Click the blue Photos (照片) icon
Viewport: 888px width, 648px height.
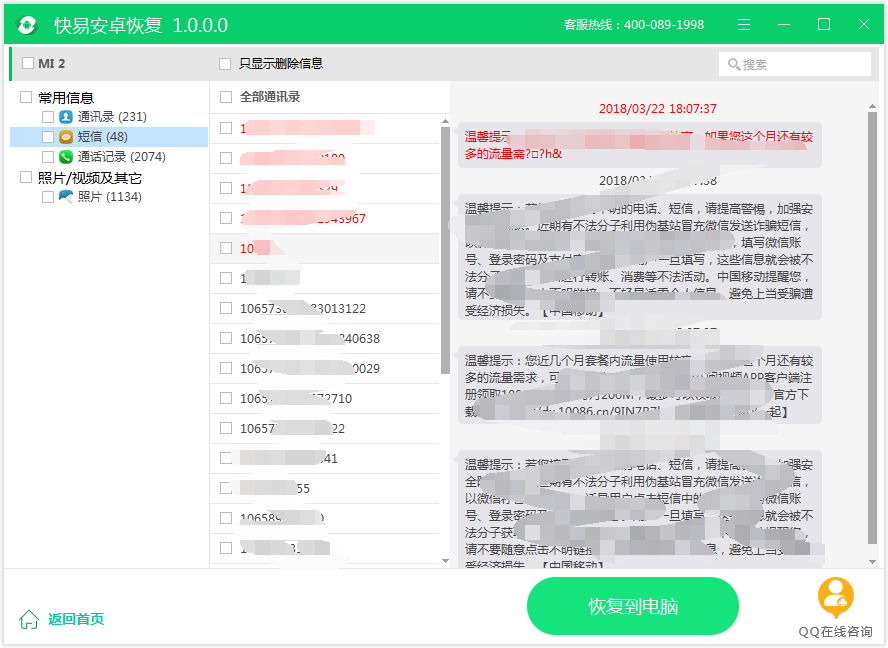tap(66, 197)
